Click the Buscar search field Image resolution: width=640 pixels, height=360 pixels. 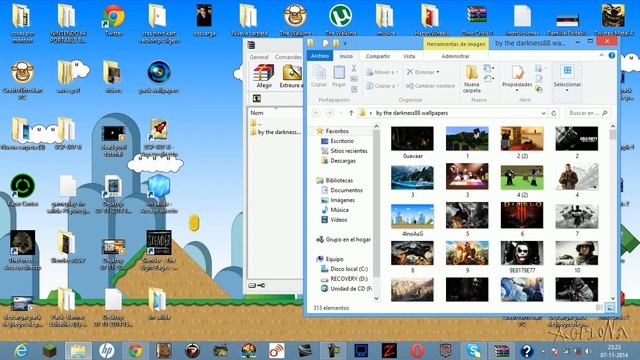click(588, 113)
